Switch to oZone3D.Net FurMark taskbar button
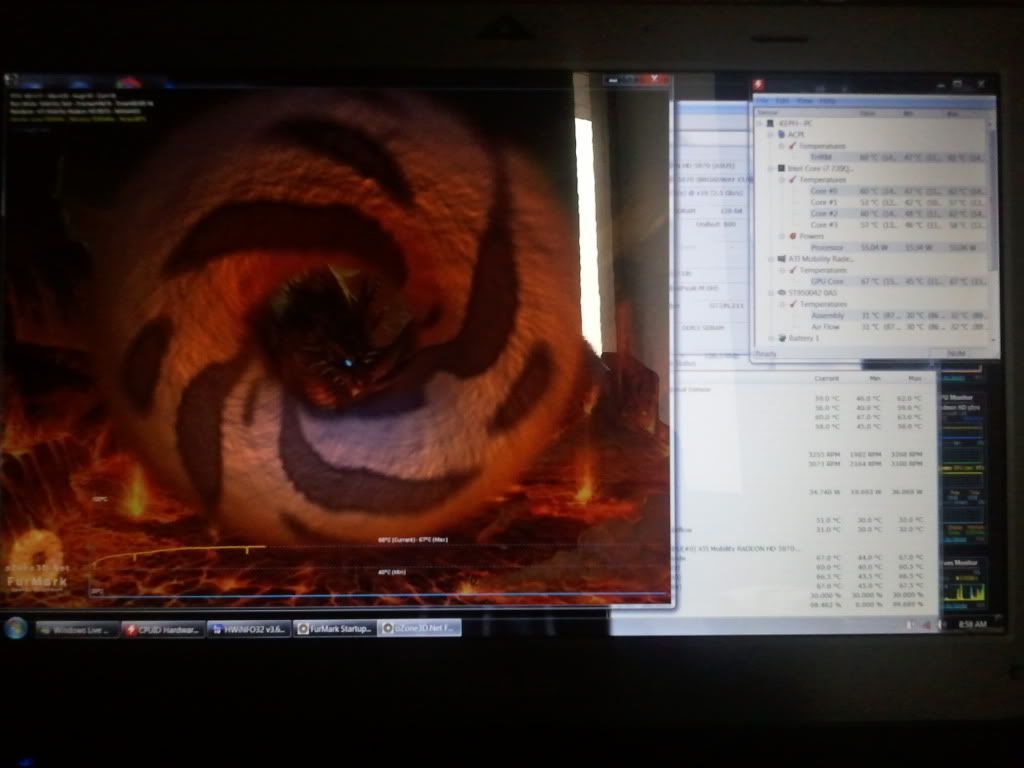This screenshot has width=1024, height=768. (x=420, y=628)
